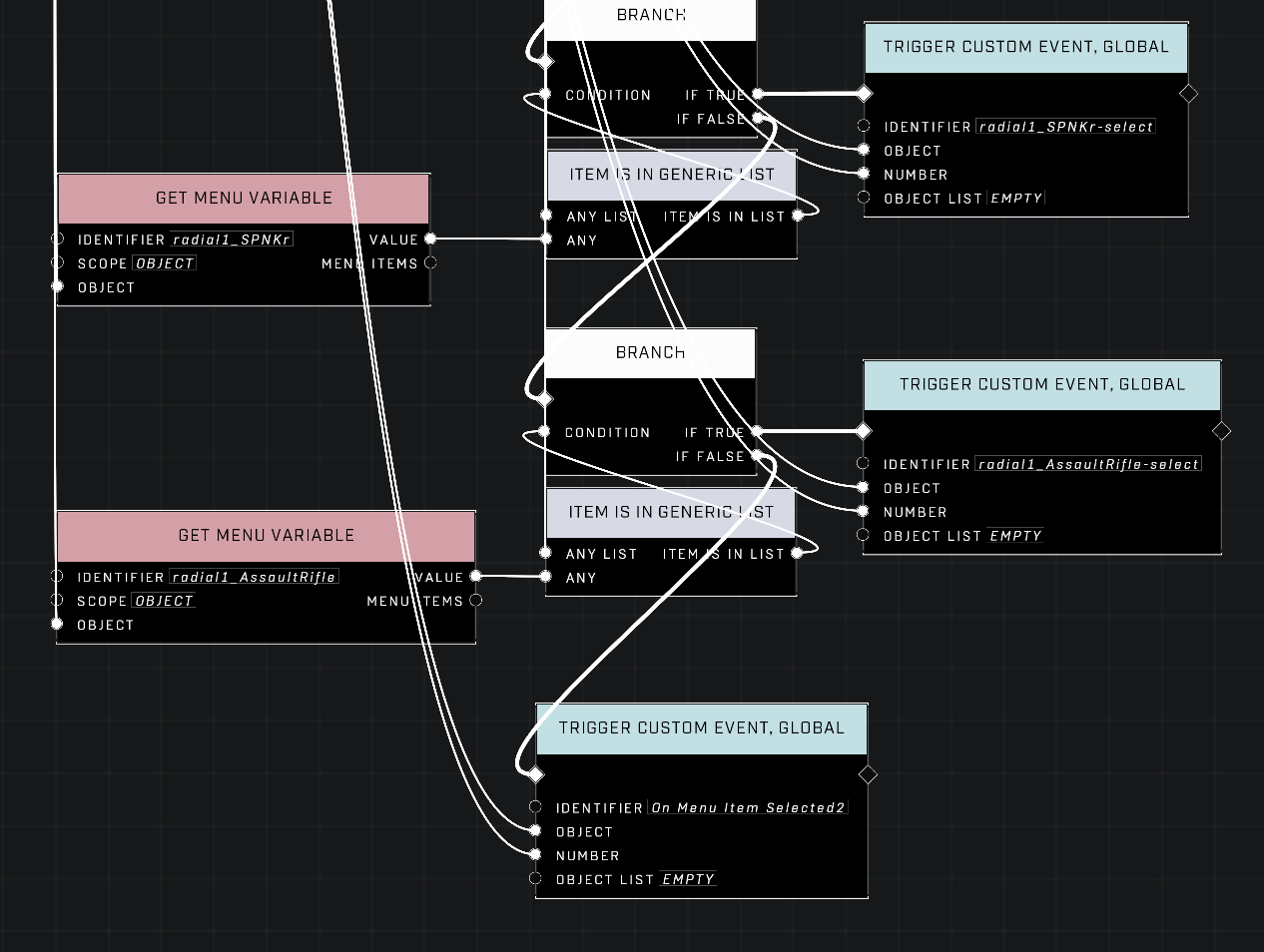The image size is (1264, 952).
Task: Open the Scope OBJECT dropdown on the radial1_AssaultRifle node
Action: coord(164,601)
